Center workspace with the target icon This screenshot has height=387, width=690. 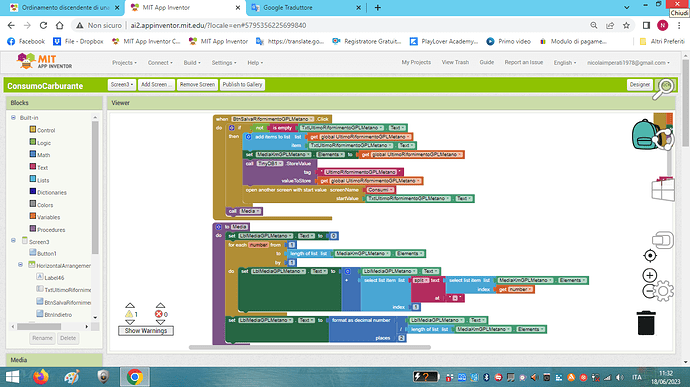[x=650, y=255]
